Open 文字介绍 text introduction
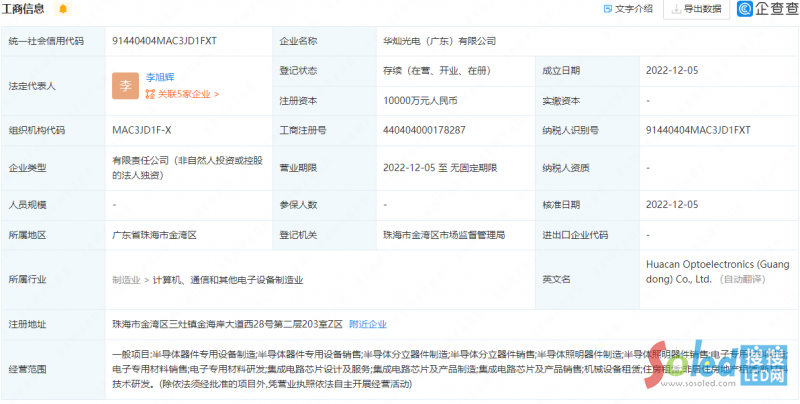The image size is (800, 404). tap(634, 9)
